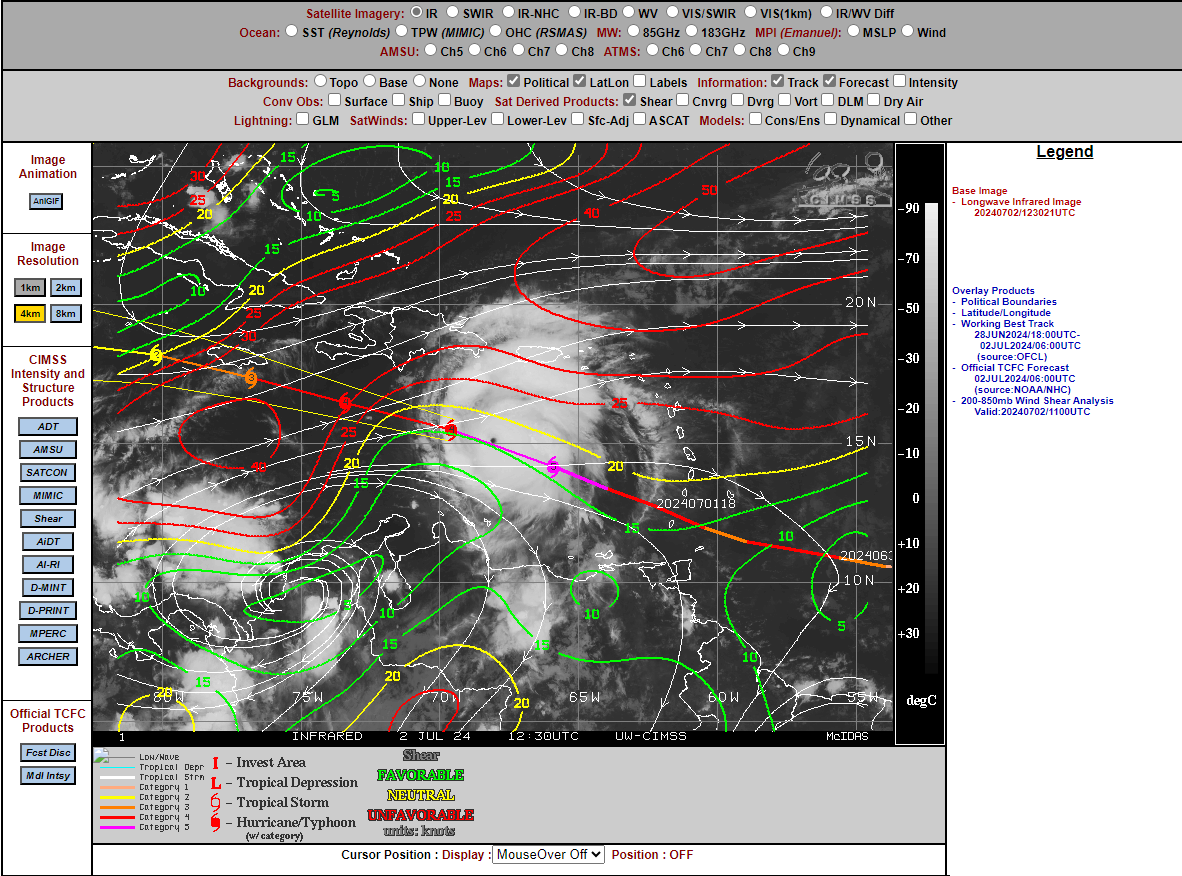Image resolution: width=1182 pixels, height=876 pixels.
Task: Open the SATCON product
Action: (47, 473)
